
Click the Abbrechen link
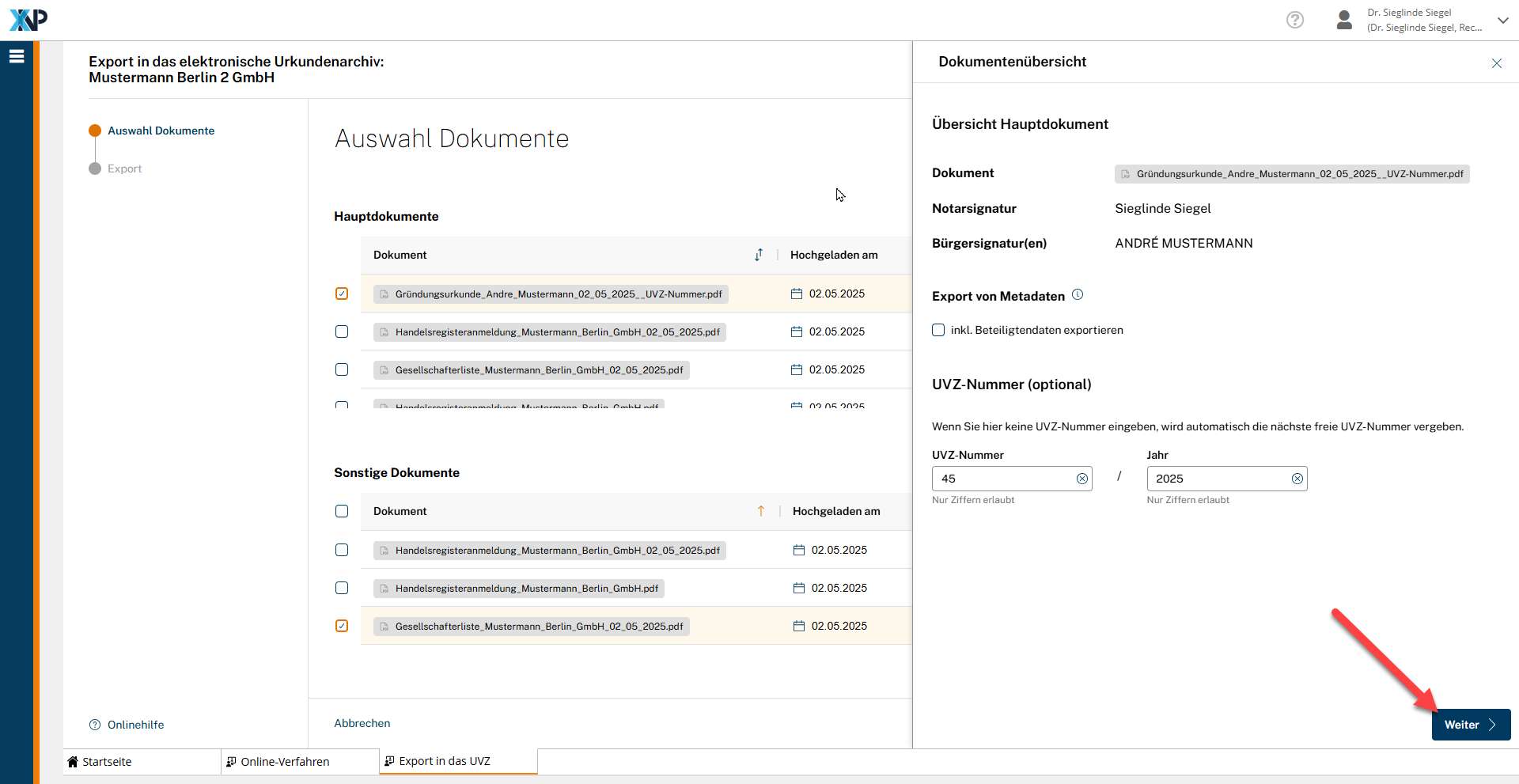click(362, 723)
